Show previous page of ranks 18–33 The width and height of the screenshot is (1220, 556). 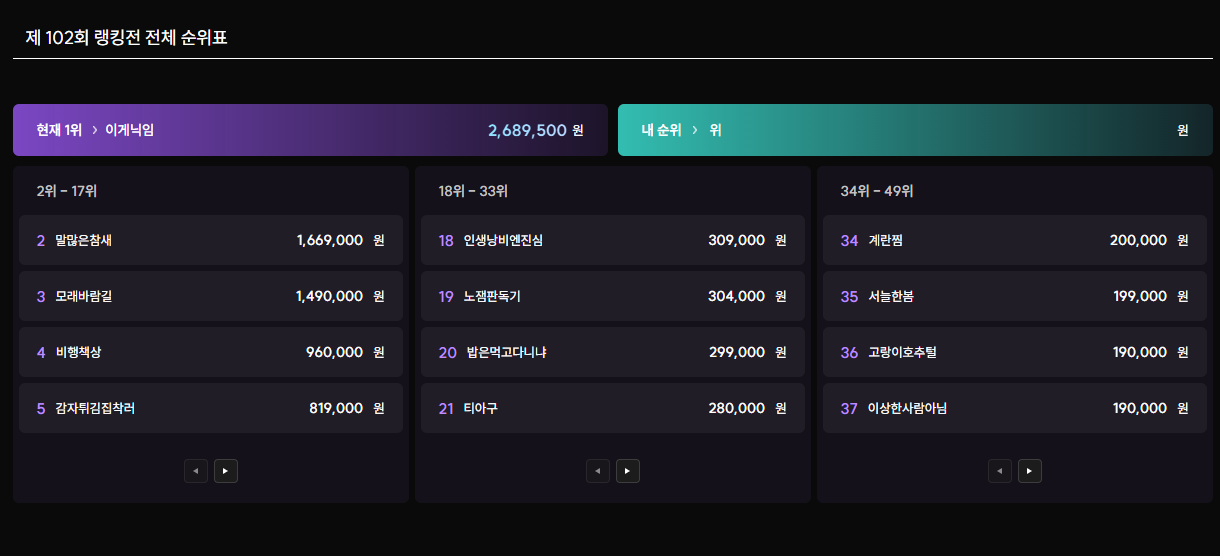click(598, 471)
